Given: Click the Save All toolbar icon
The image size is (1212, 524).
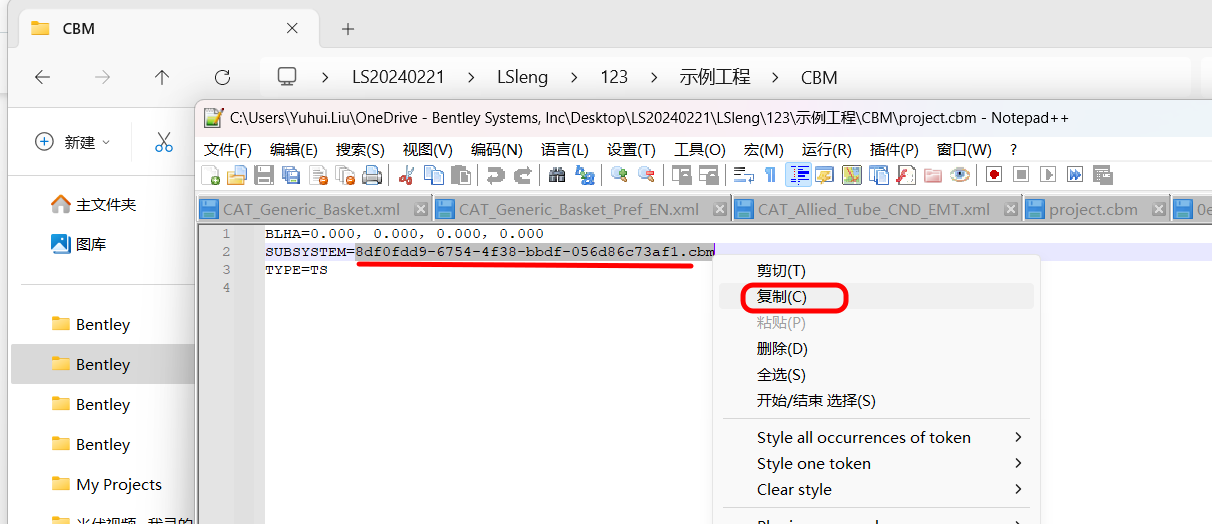Looking at the screenshot, I should click(291, 175).
